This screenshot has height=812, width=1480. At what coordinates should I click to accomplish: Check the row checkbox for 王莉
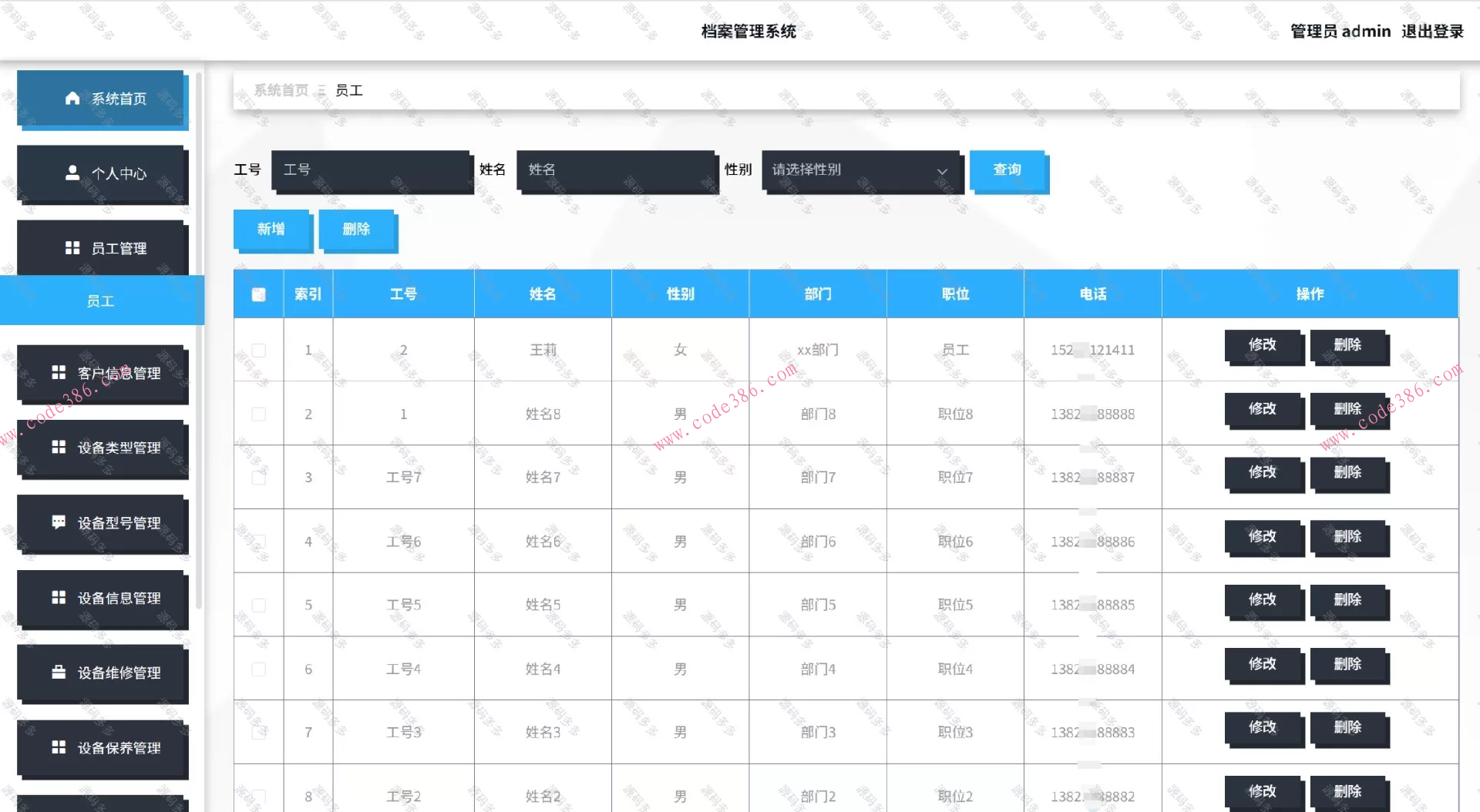258,350
